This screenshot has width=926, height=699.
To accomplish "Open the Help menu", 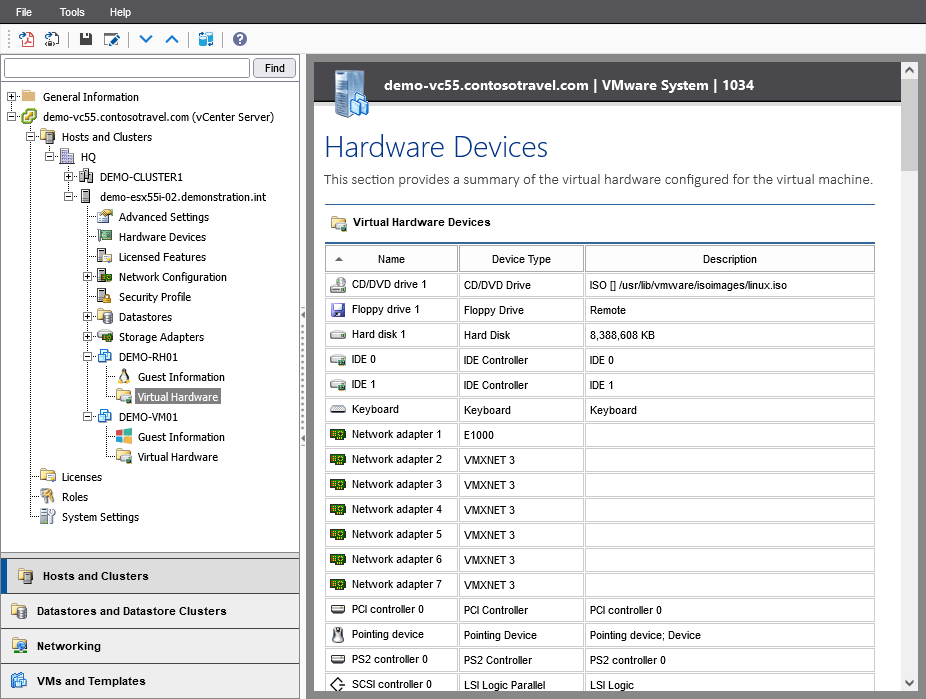I will click(120, 12).
